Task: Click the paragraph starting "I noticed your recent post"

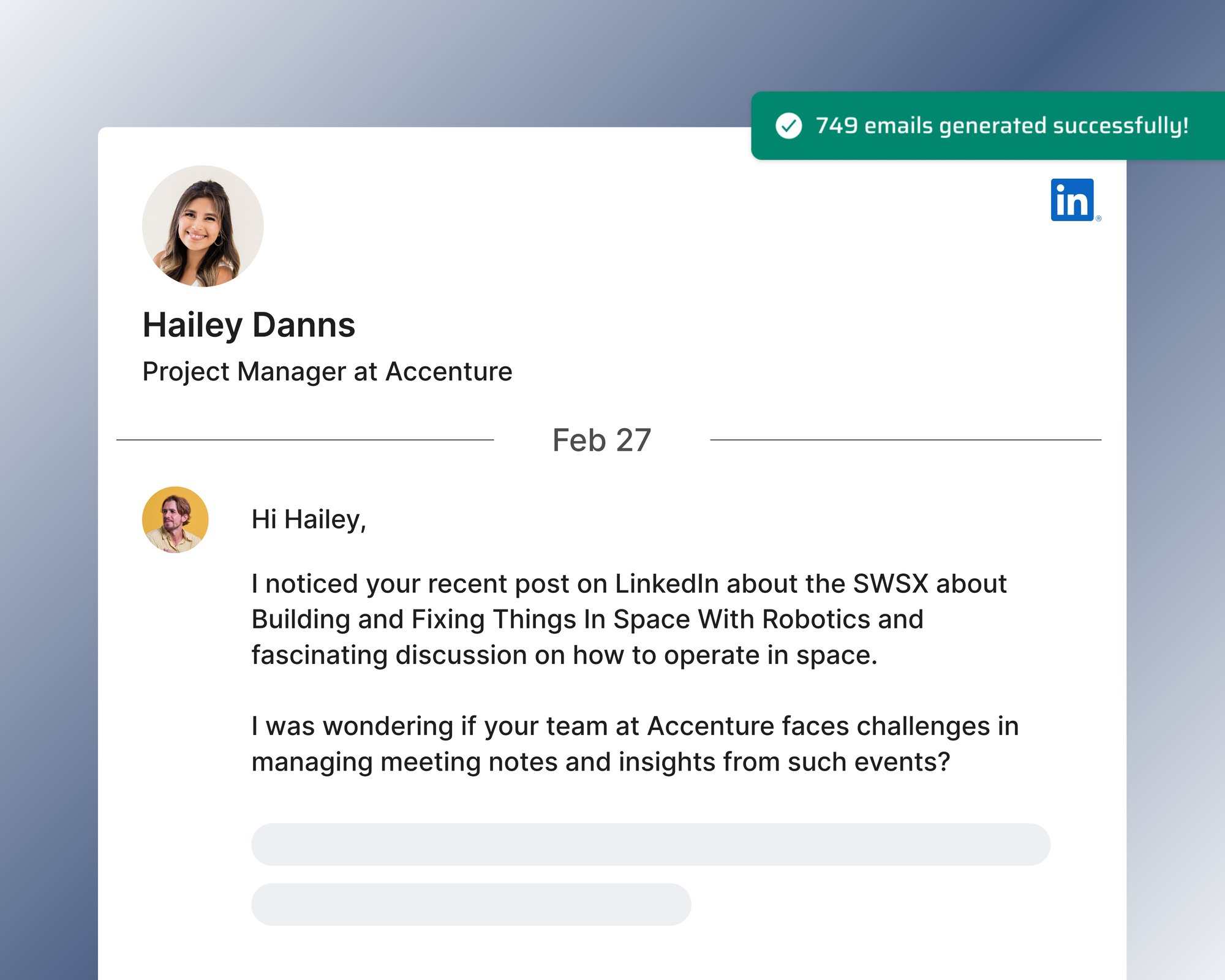Action: click(629, 619)
